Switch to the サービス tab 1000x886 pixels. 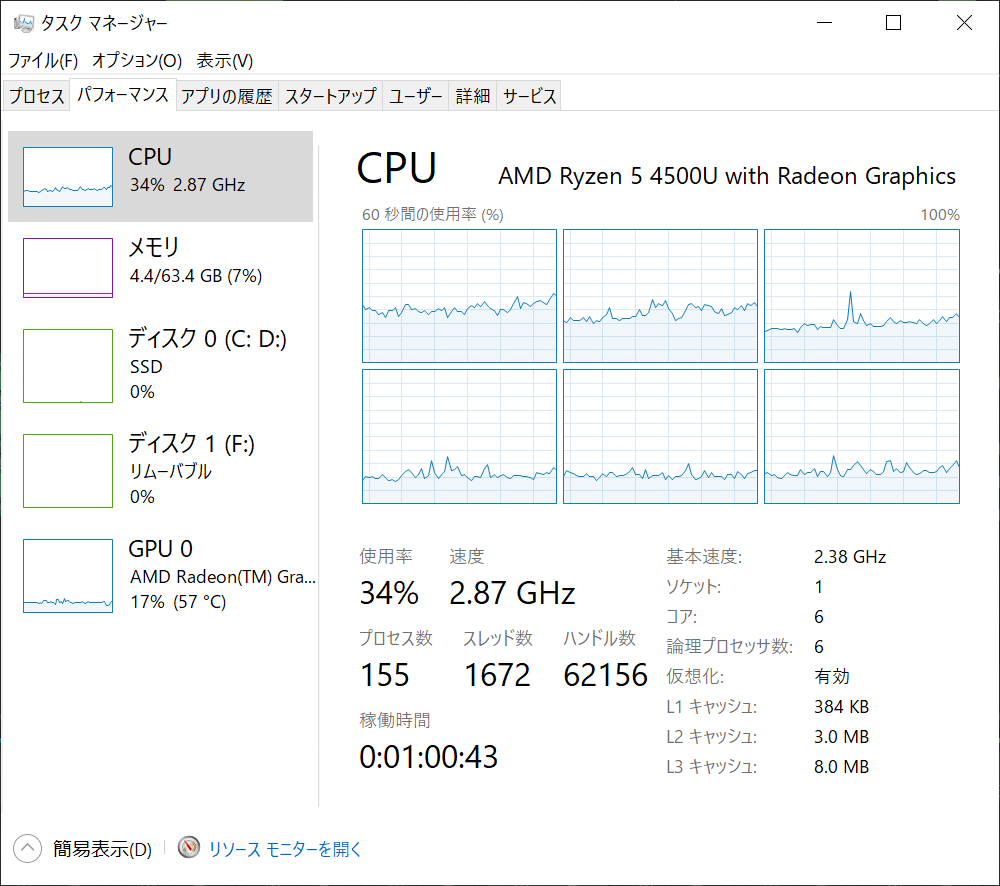tap(529, 96)
